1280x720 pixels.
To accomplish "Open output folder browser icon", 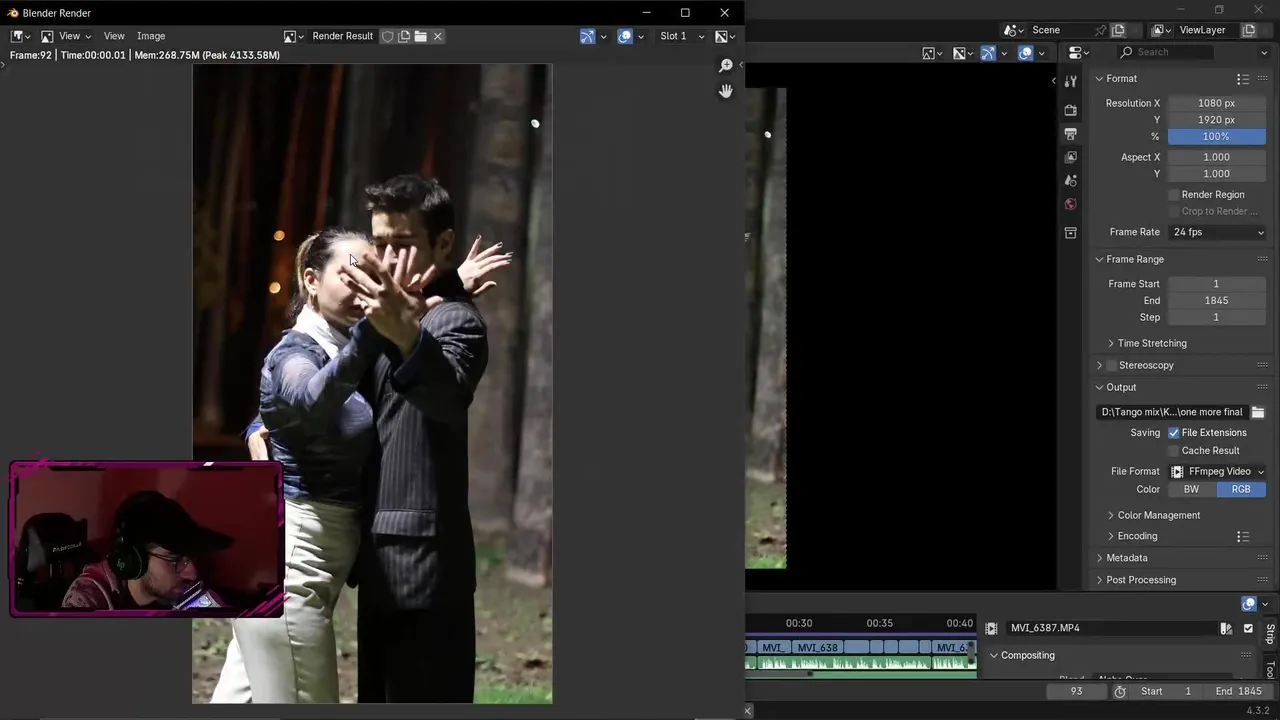I will [x=1258, y=412].
